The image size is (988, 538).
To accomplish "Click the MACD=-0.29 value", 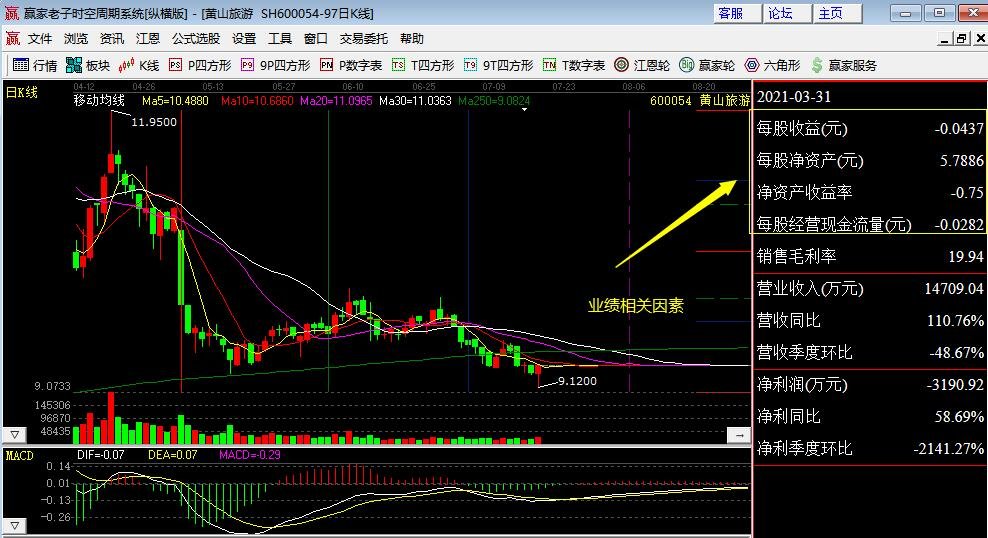I will pos(250,455).
